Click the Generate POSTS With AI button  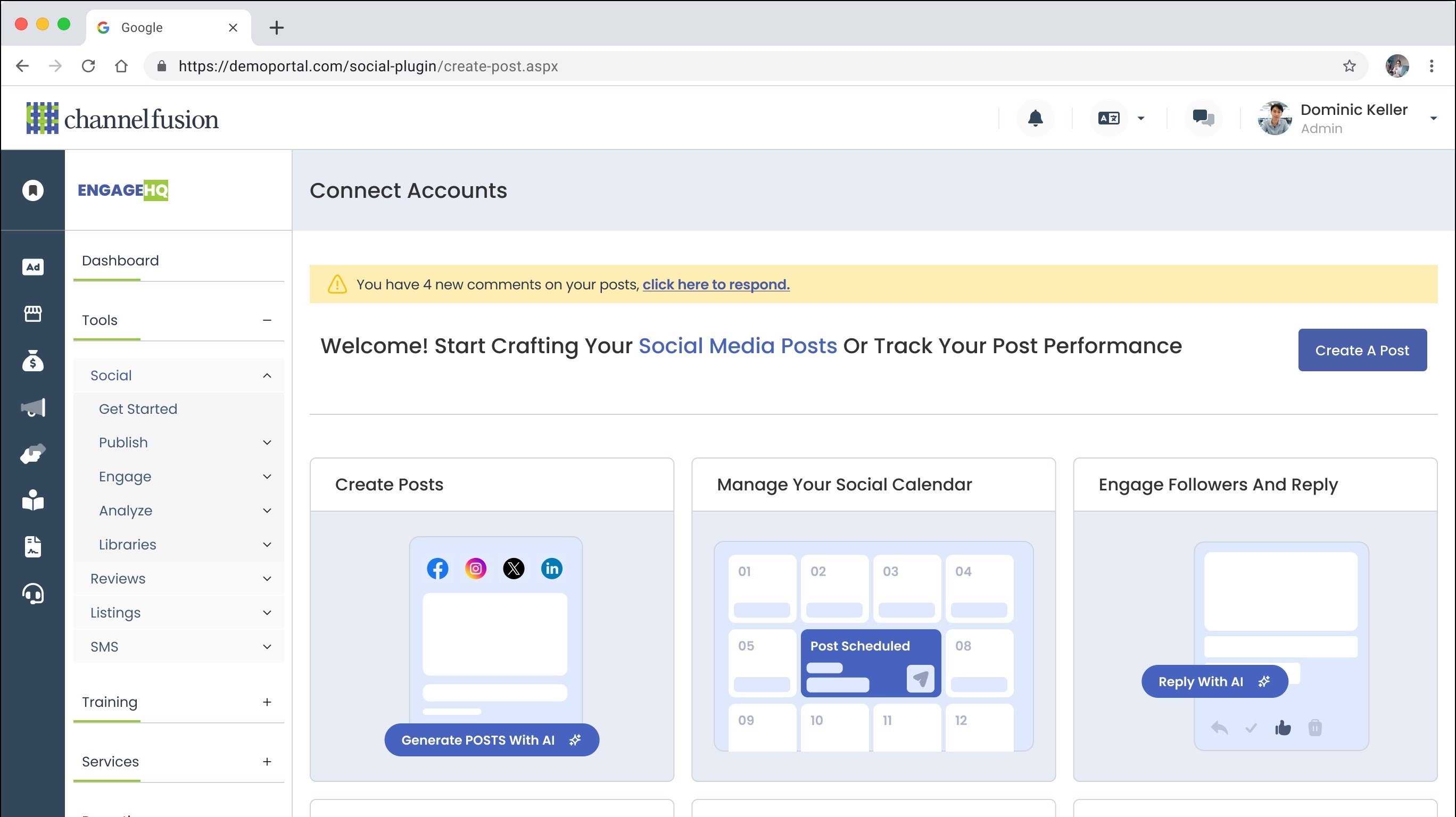pos(491,739)
